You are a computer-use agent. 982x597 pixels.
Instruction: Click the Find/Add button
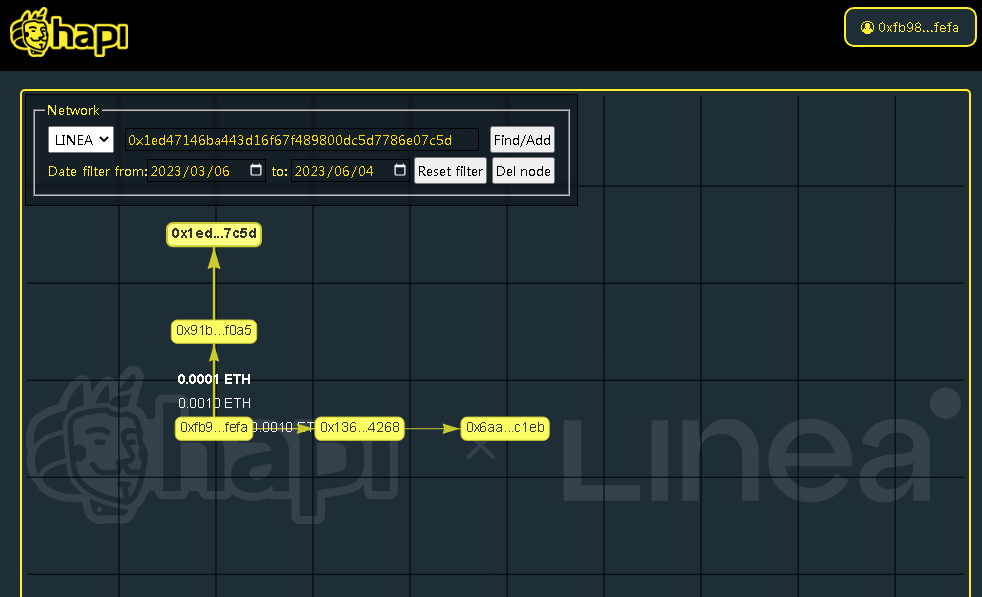[x=522, y=140]
